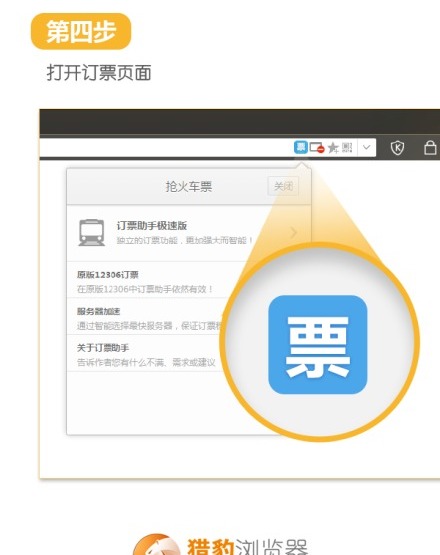Add bookmark with the star plus icon
Screen dimensions: 440x555
[x=333, y=148]
